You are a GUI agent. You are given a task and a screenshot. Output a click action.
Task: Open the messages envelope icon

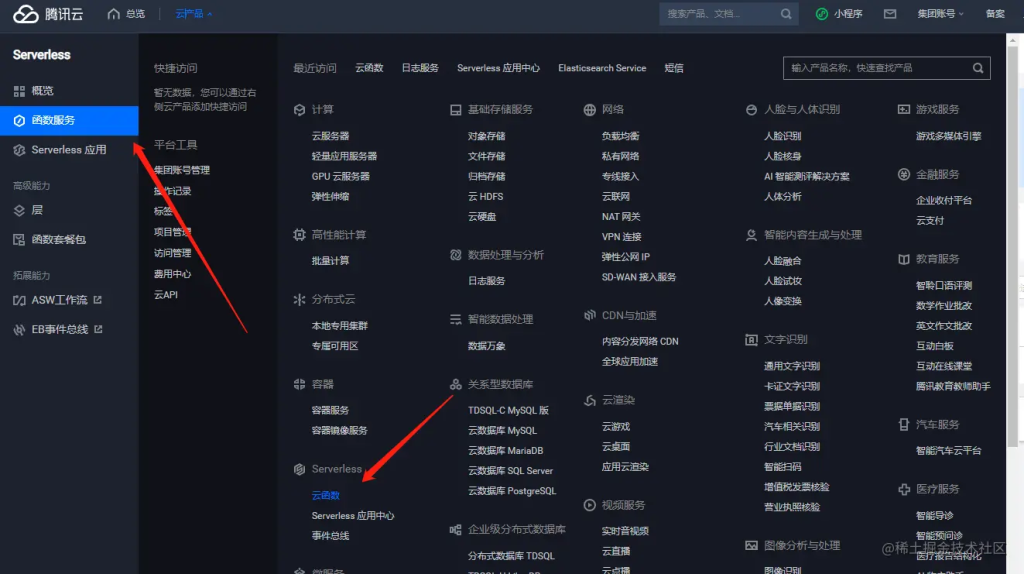pyautogui.click(x=889, y=14)
